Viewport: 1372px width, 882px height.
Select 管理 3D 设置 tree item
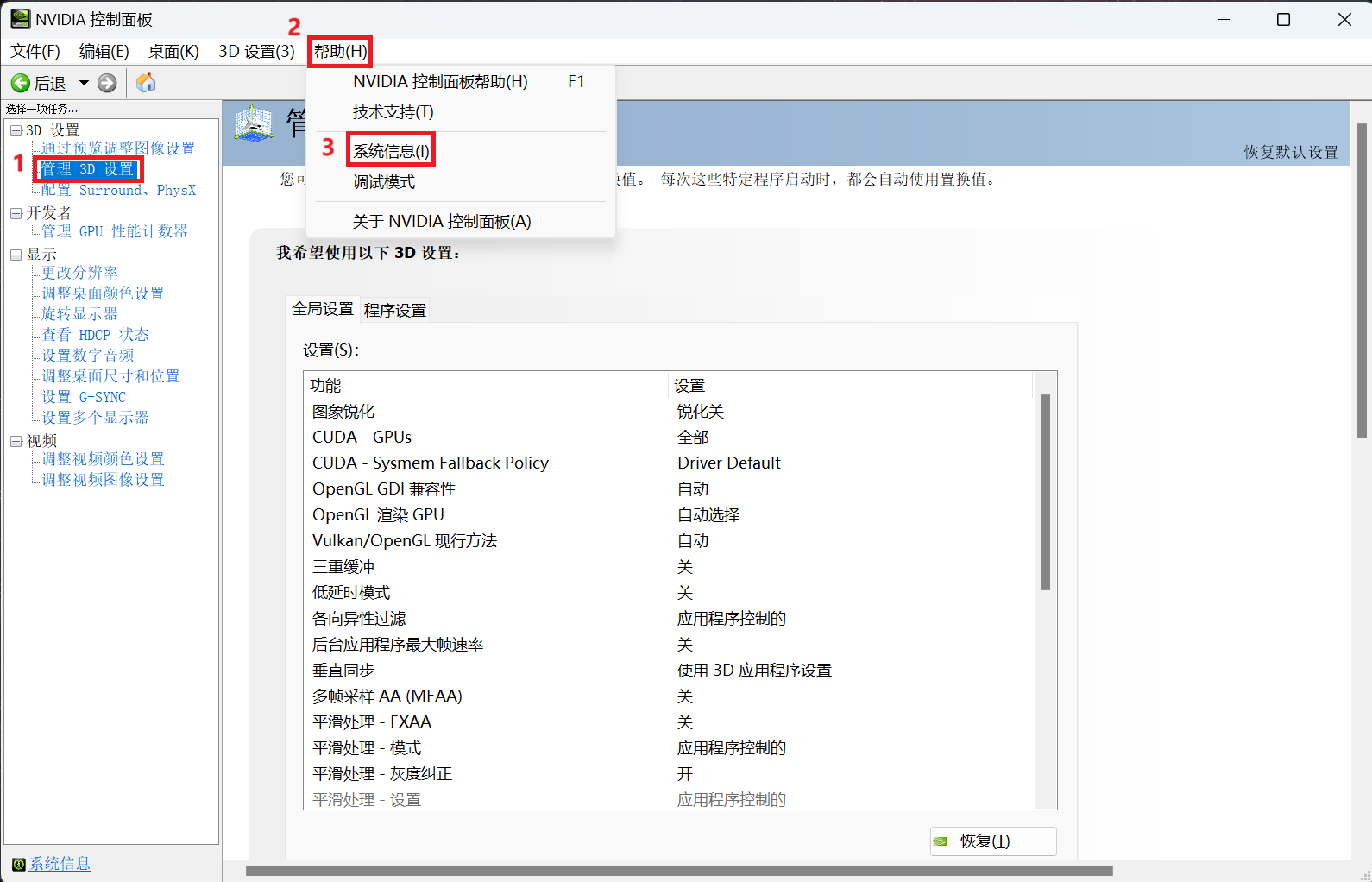tap(87, 169)
